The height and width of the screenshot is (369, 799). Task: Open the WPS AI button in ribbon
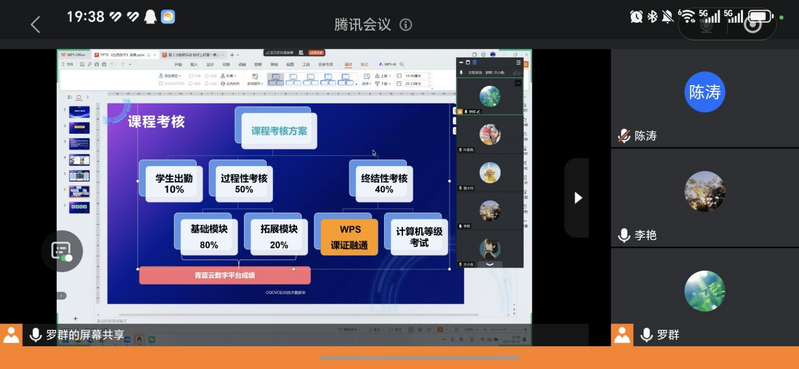387,64
